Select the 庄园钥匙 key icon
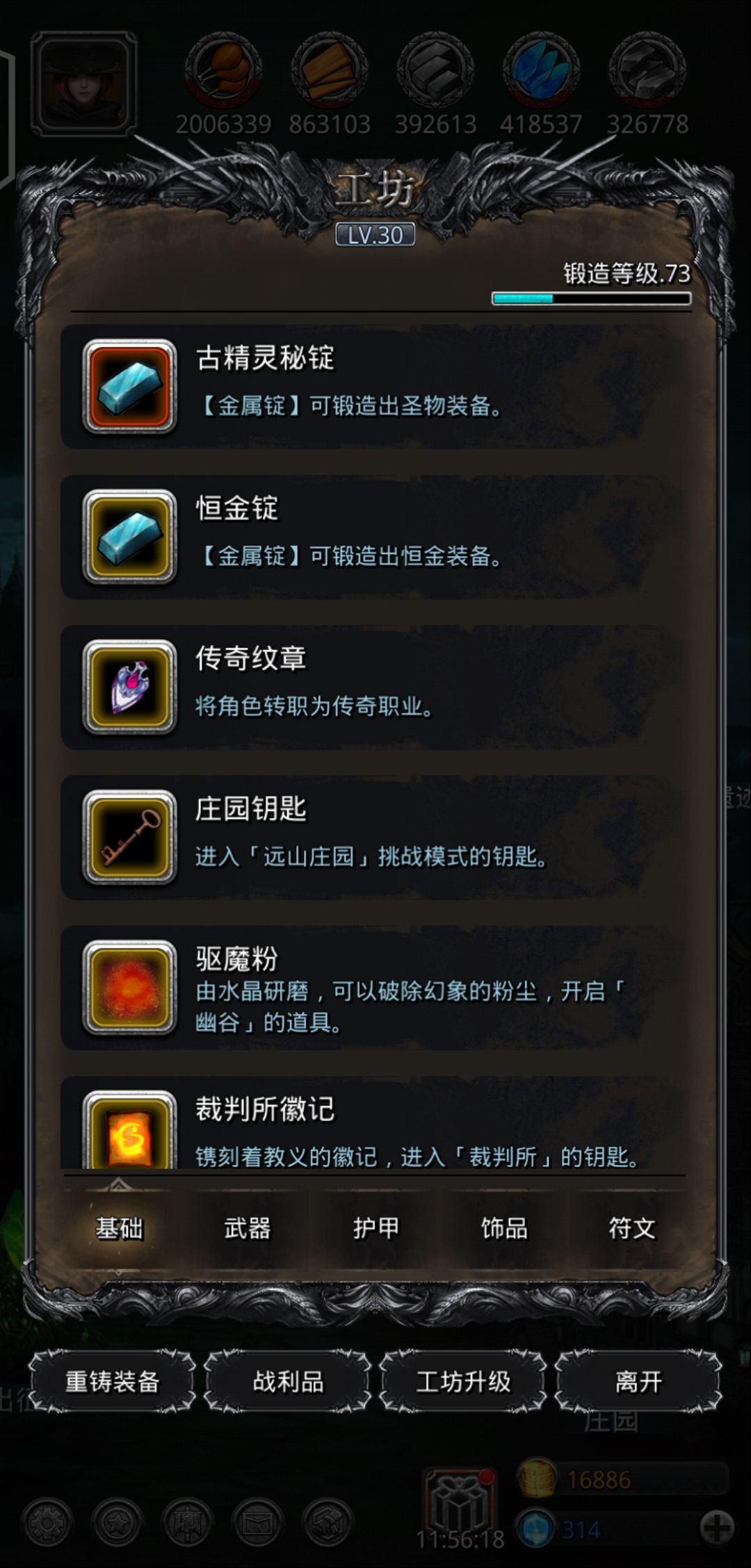 (x=129, y=837)
